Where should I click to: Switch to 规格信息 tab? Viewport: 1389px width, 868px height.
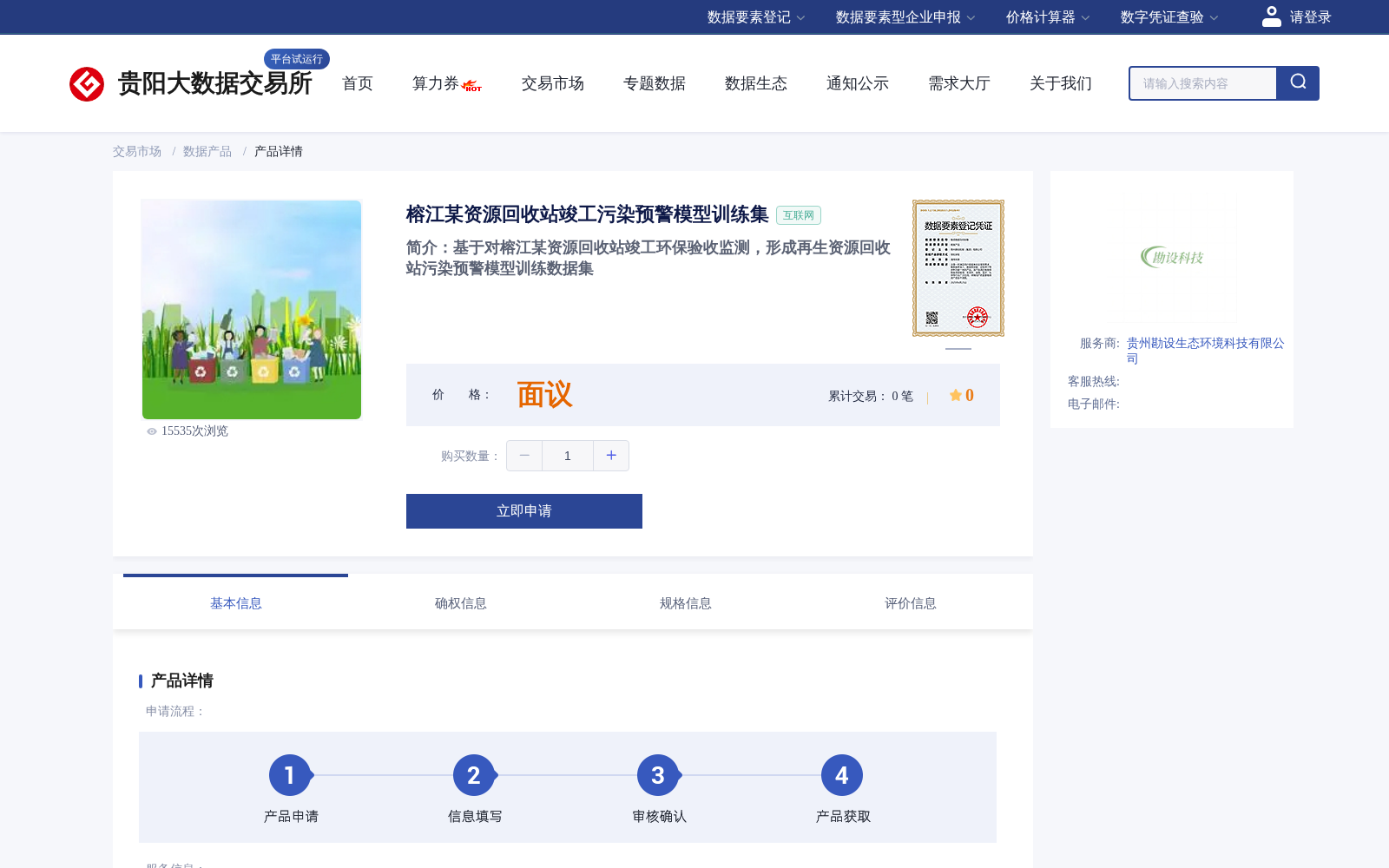[x=686, y=603]
